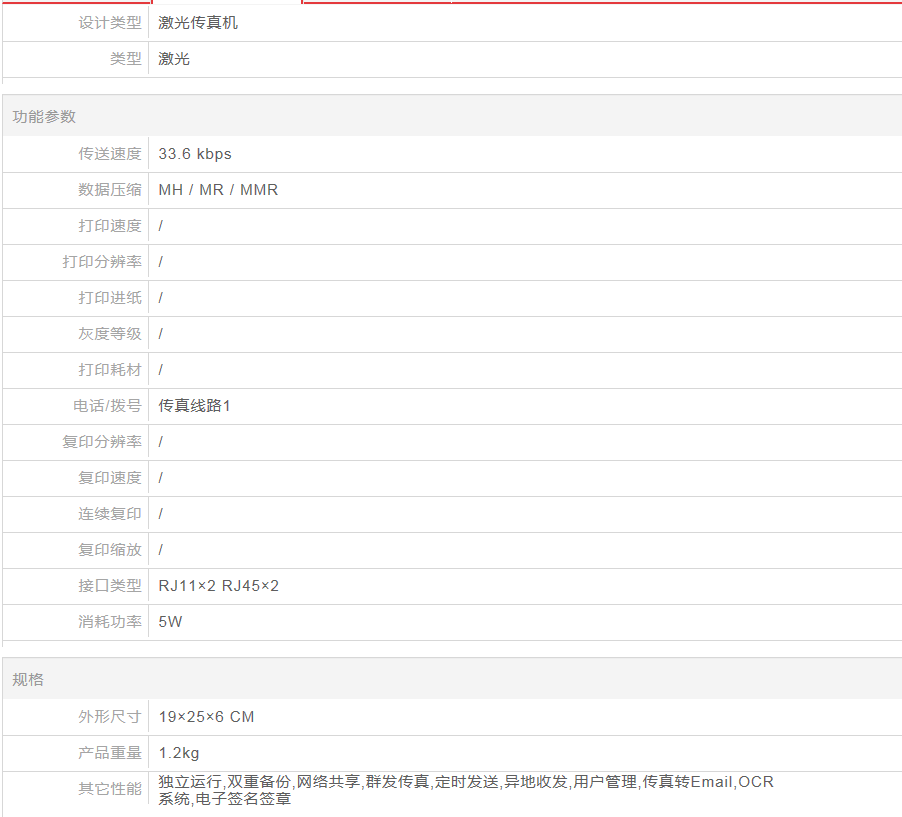Select the 5W power consumption value
902x817 pixels.
(x=170, y=622)
